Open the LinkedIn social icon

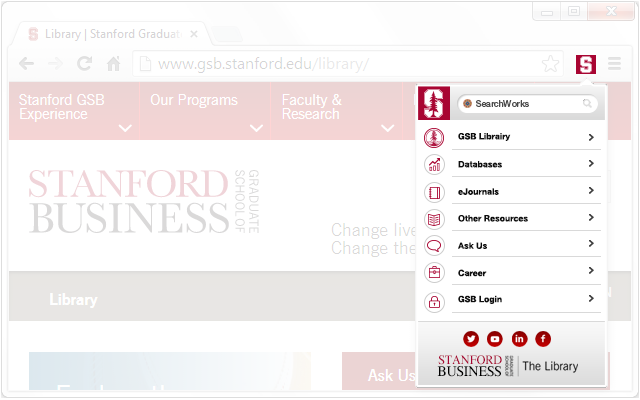click(519, 339)
